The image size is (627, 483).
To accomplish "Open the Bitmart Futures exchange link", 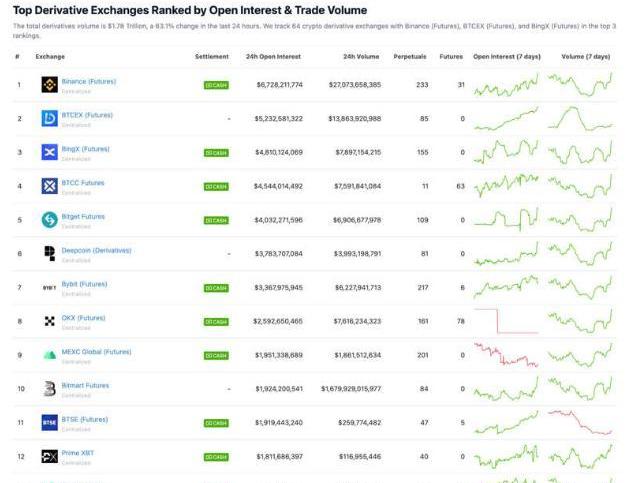I will tap(83, 385).
